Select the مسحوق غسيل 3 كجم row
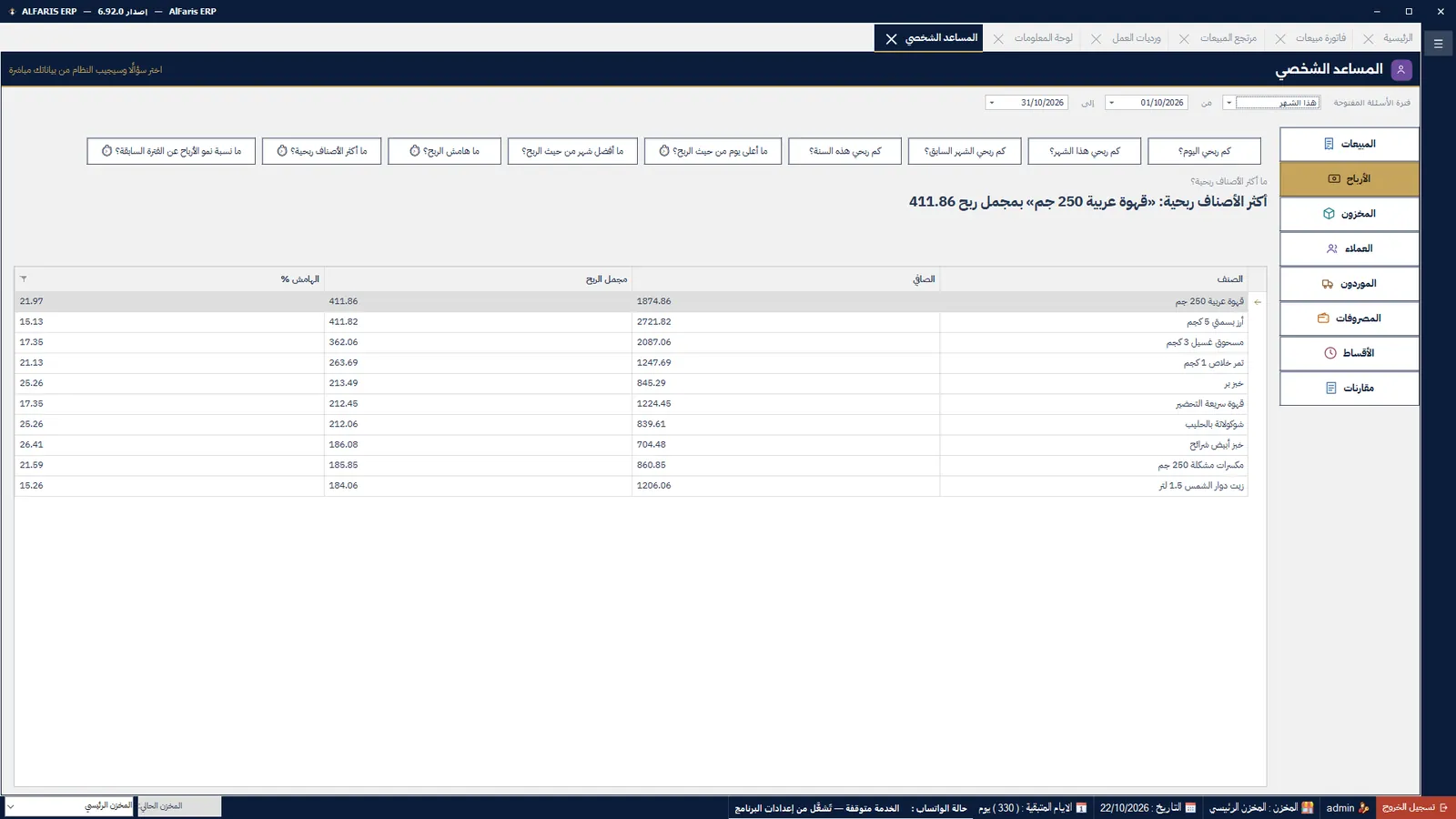This screenshot has width=1456, height=819. click(x=632, y=342)
